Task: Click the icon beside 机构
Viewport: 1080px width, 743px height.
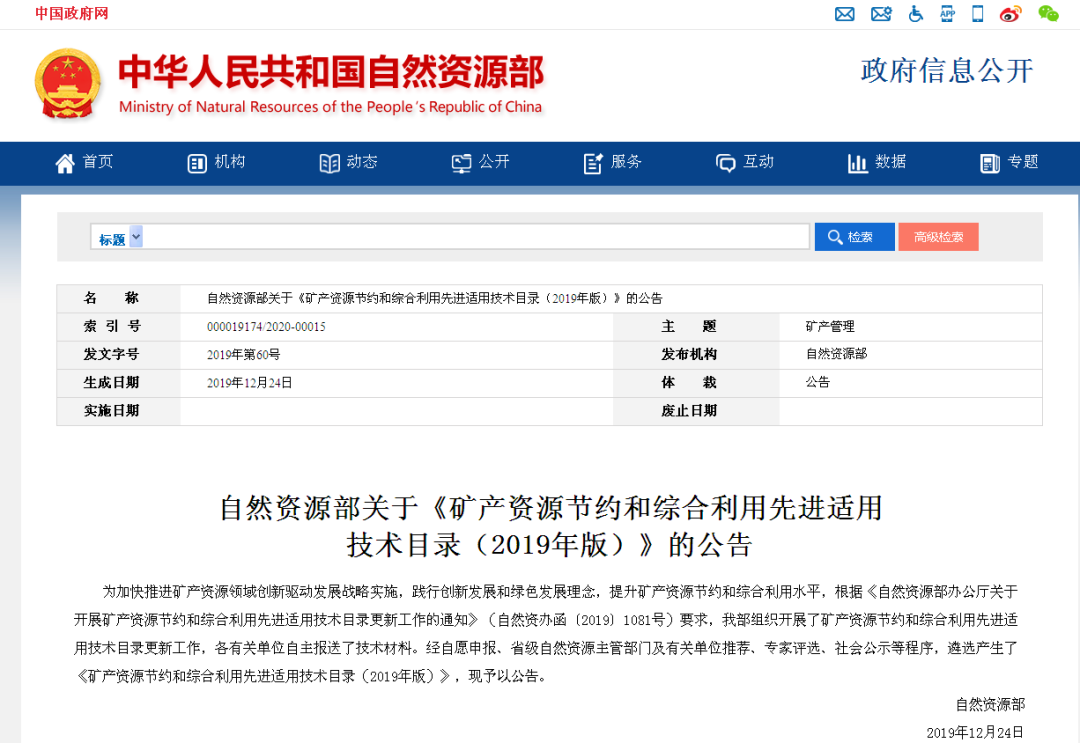Action: pos(197,163)
